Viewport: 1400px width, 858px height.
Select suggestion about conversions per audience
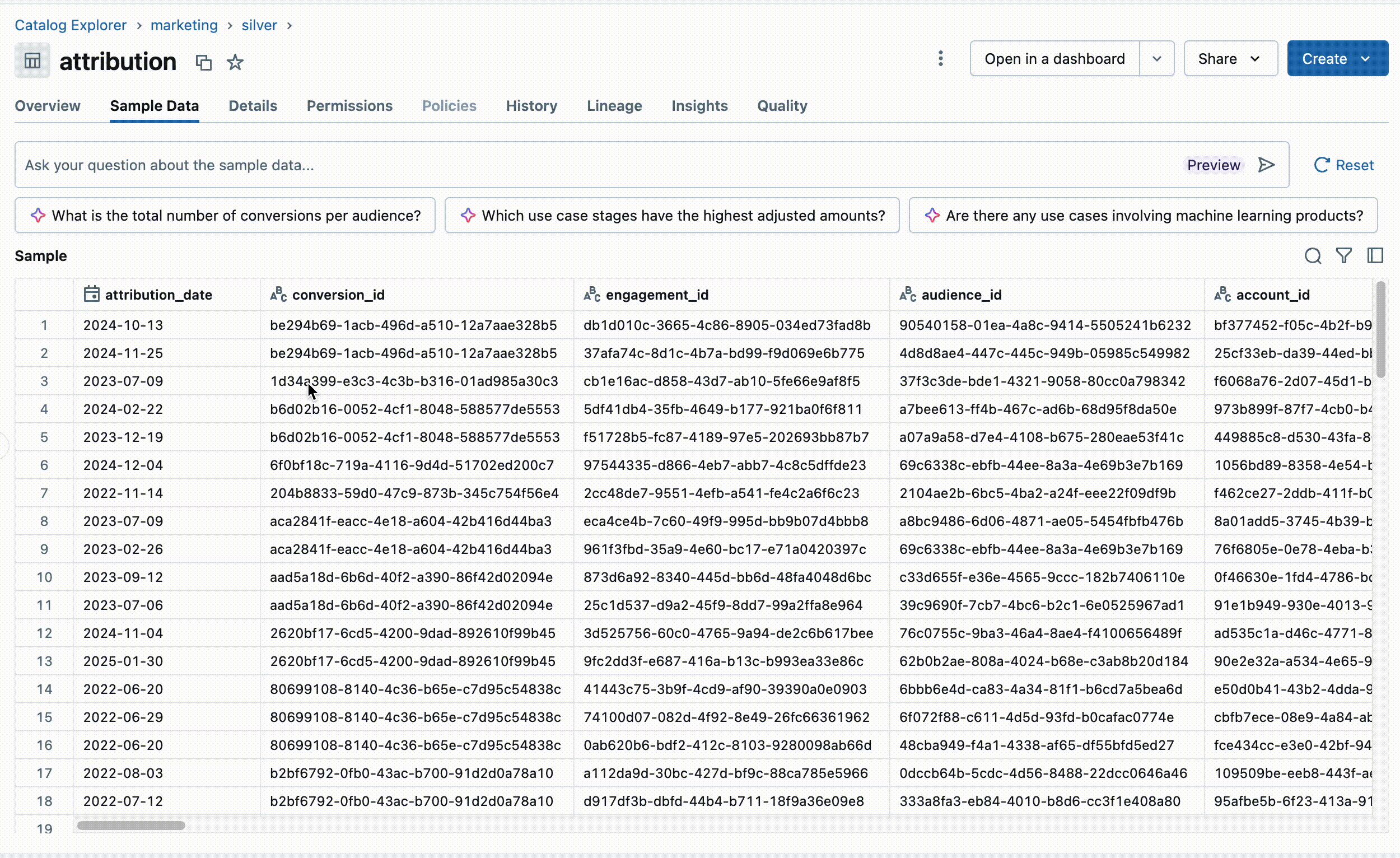coord(225,216)
